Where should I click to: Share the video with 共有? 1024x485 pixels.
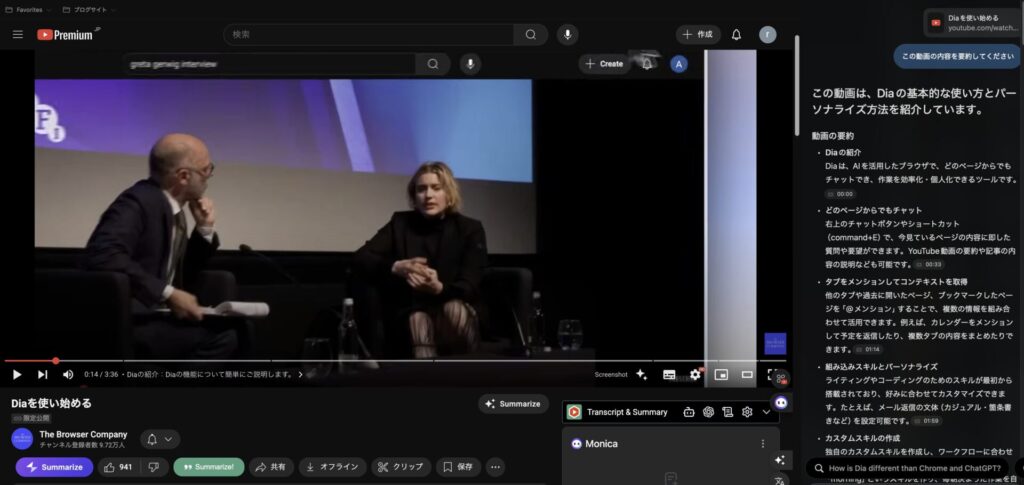click(271, 467)
